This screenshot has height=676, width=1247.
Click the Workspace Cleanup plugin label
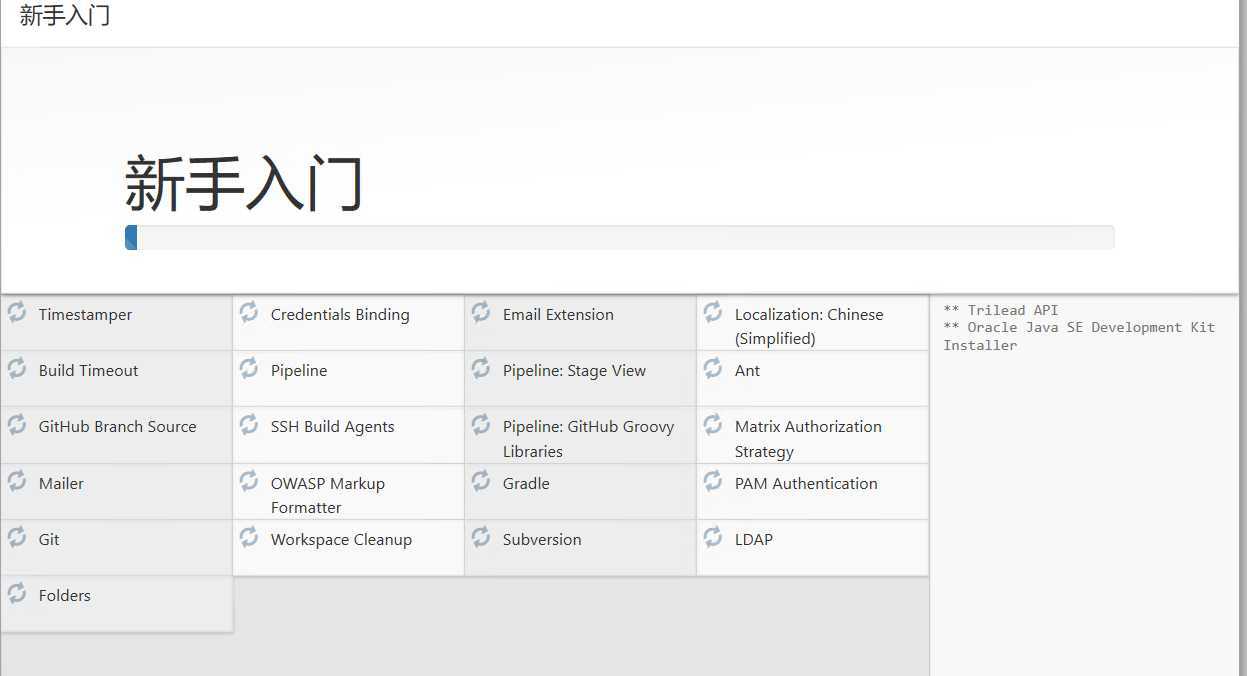tap(341, 540)
